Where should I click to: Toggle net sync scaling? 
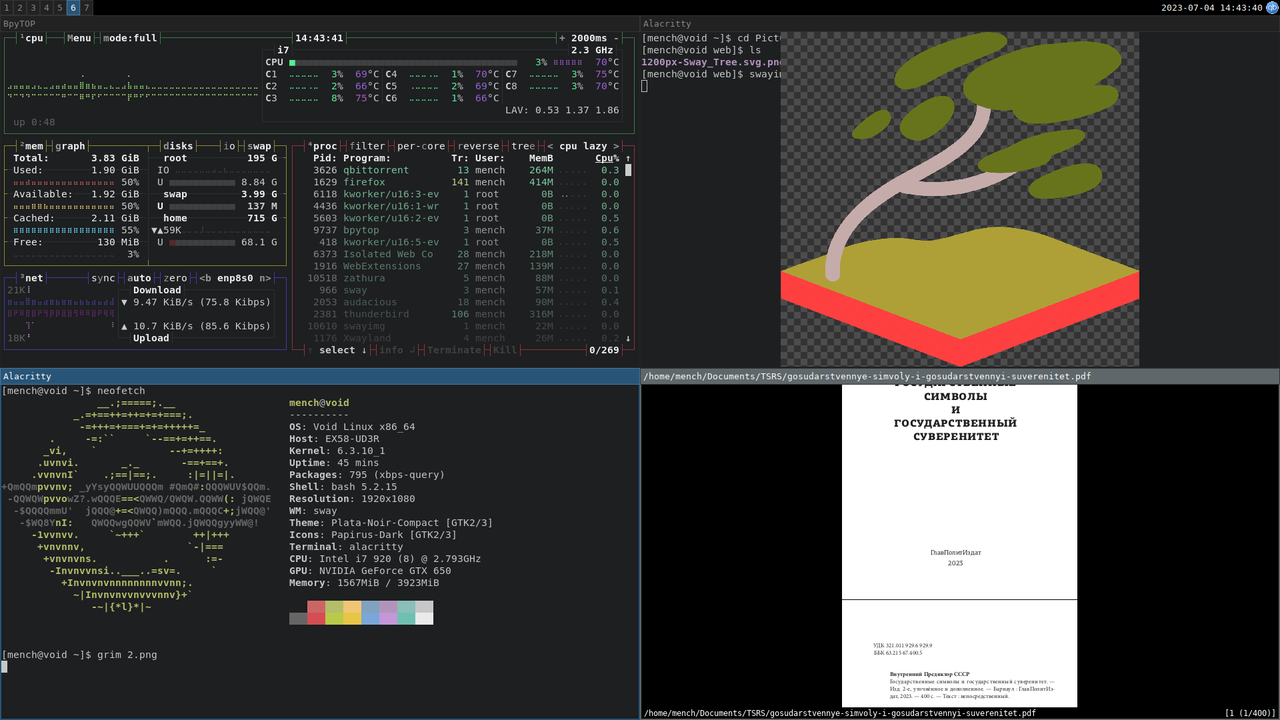click(103, 278)
